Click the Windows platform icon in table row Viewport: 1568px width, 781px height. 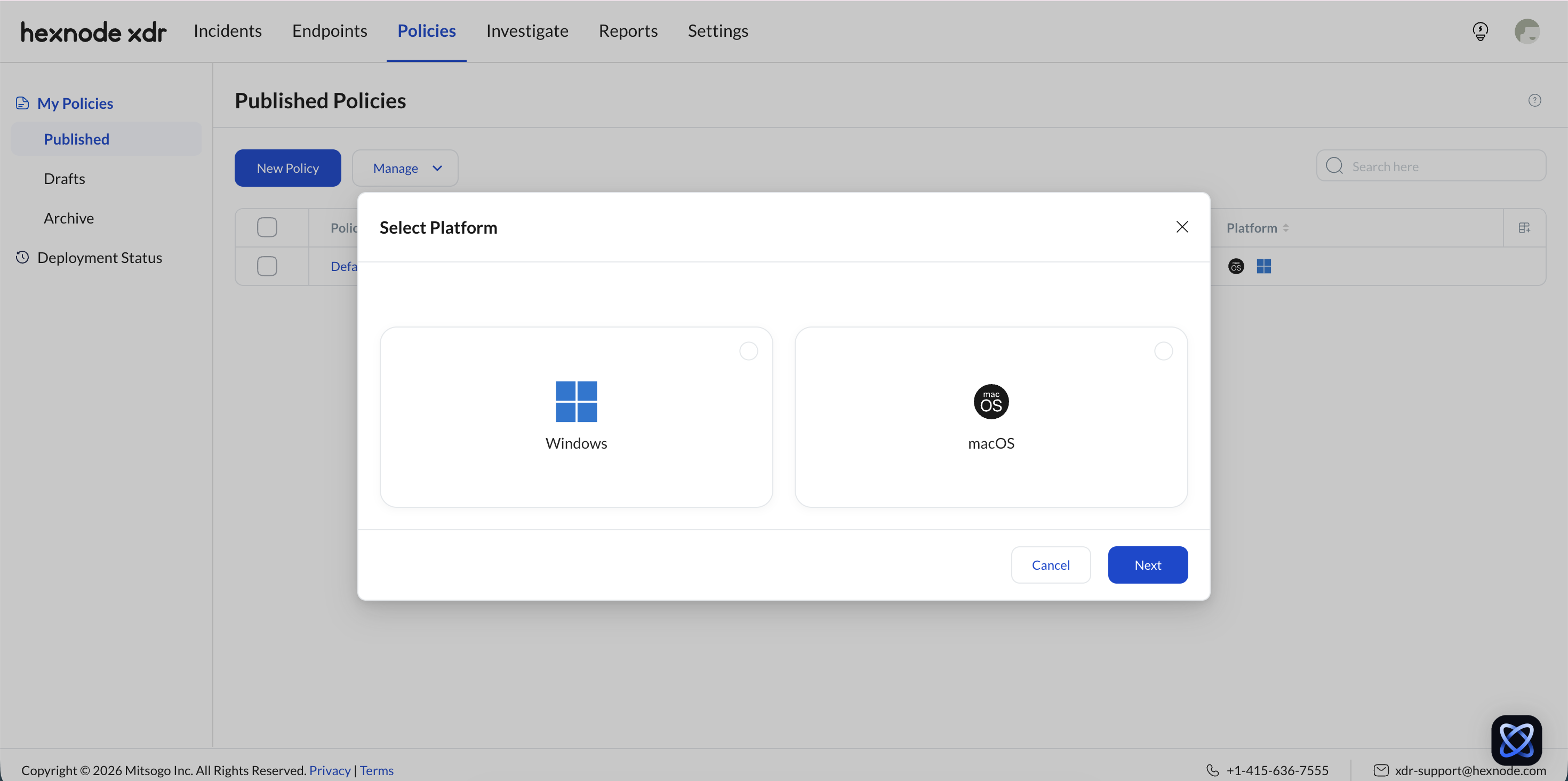coord(1263,266)
